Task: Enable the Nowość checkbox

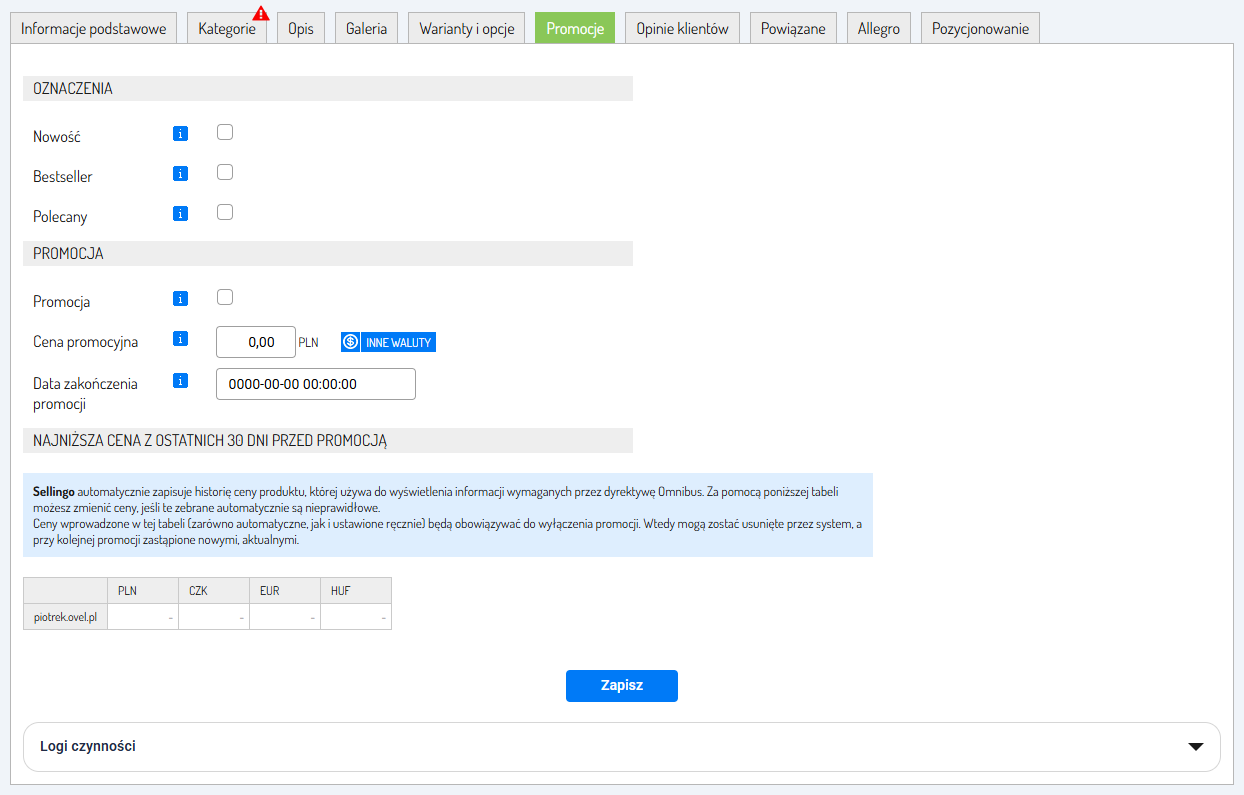Action: 225,132
